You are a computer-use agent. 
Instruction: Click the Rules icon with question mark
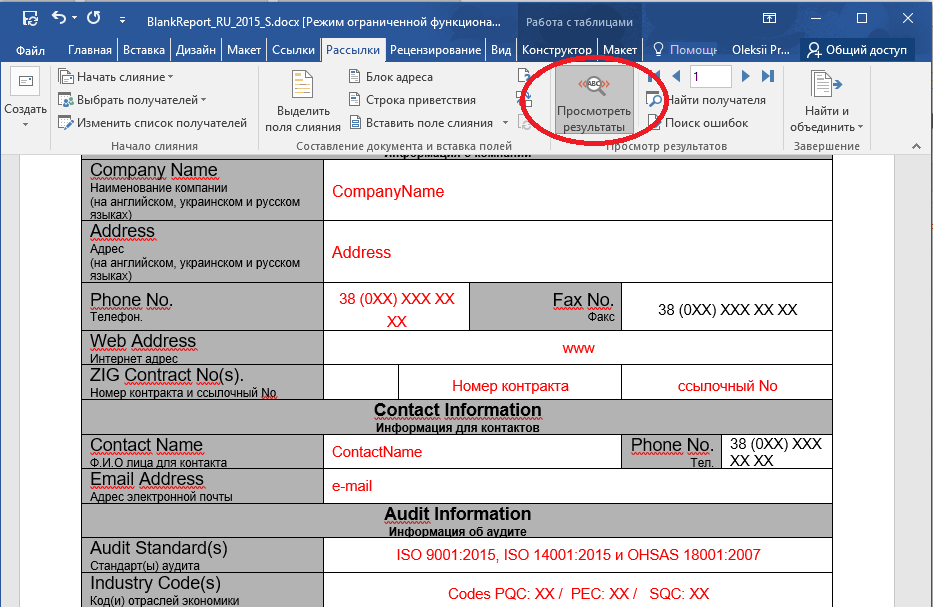[x=524, y=76]
